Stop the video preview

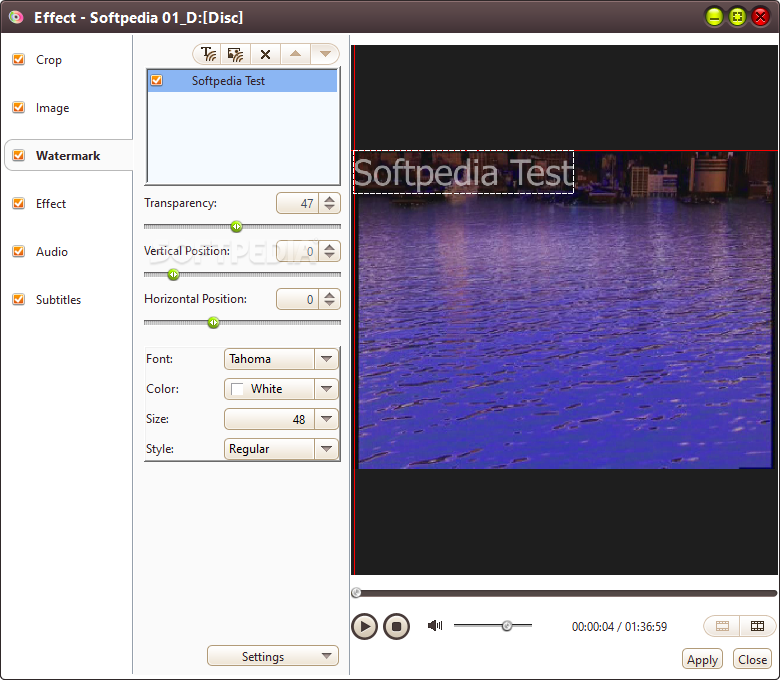[x=396, y=626]
